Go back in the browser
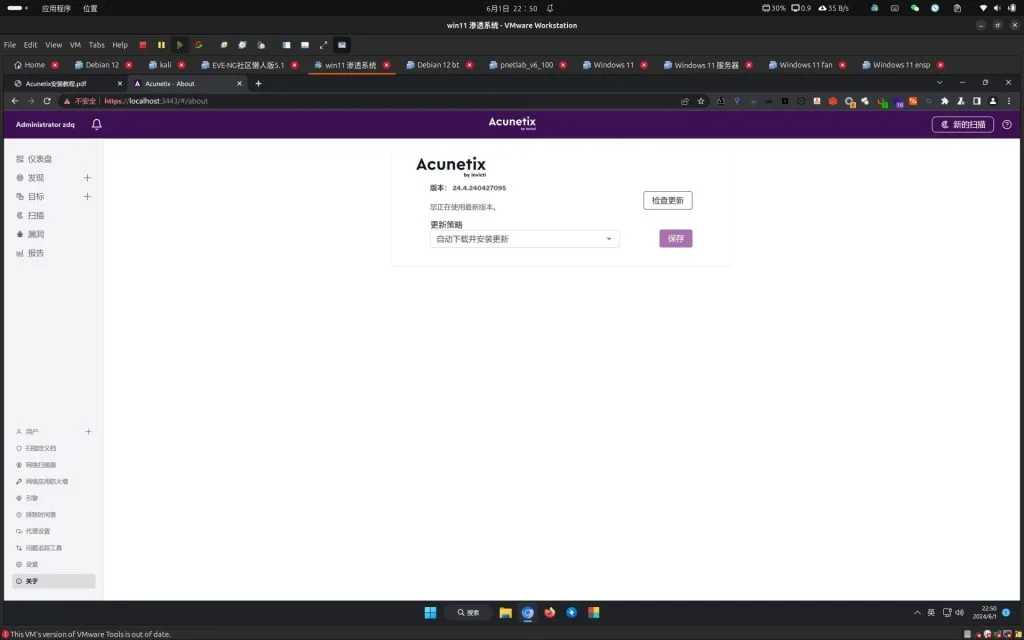Screen dimensions: 1024x640 (14, 101)
